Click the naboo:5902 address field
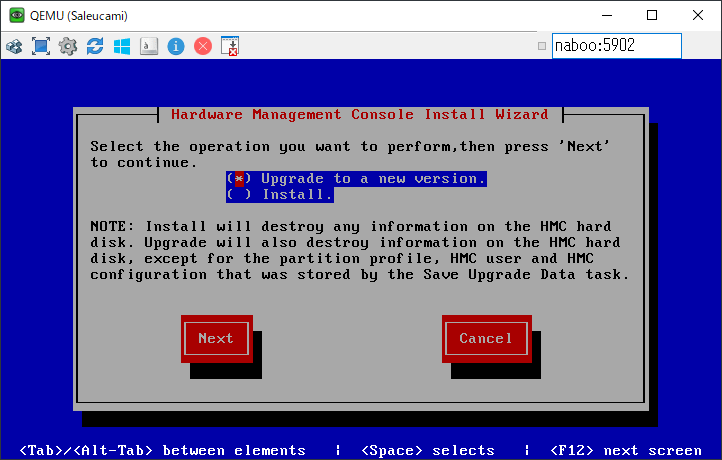The width and height of the screenshot is (722, 460). click(617, 46)
